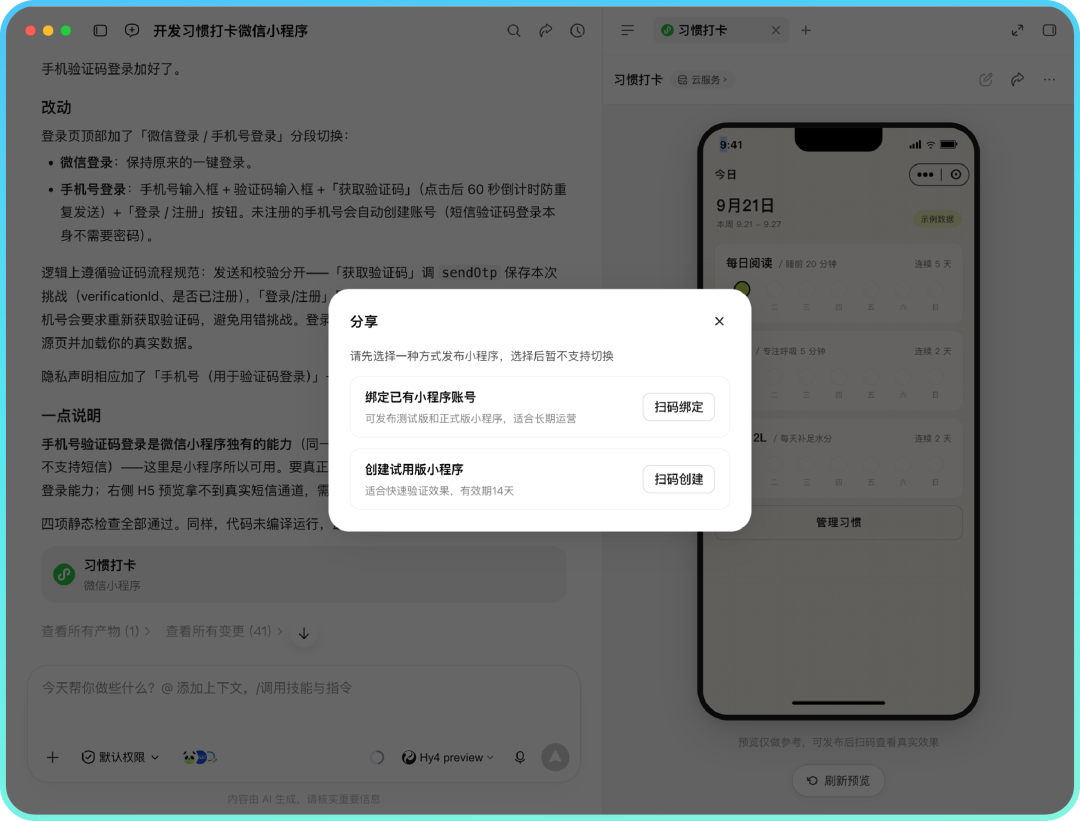Click the 创建试用版小程序 option title
This screenshot has width=1080, height=821.
[x=414, y=469]
